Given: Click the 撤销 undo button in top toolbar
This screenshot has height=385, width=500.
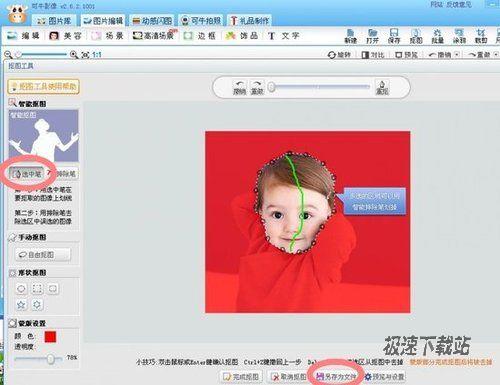Looking at the screenshot, I should click(440, 55).
